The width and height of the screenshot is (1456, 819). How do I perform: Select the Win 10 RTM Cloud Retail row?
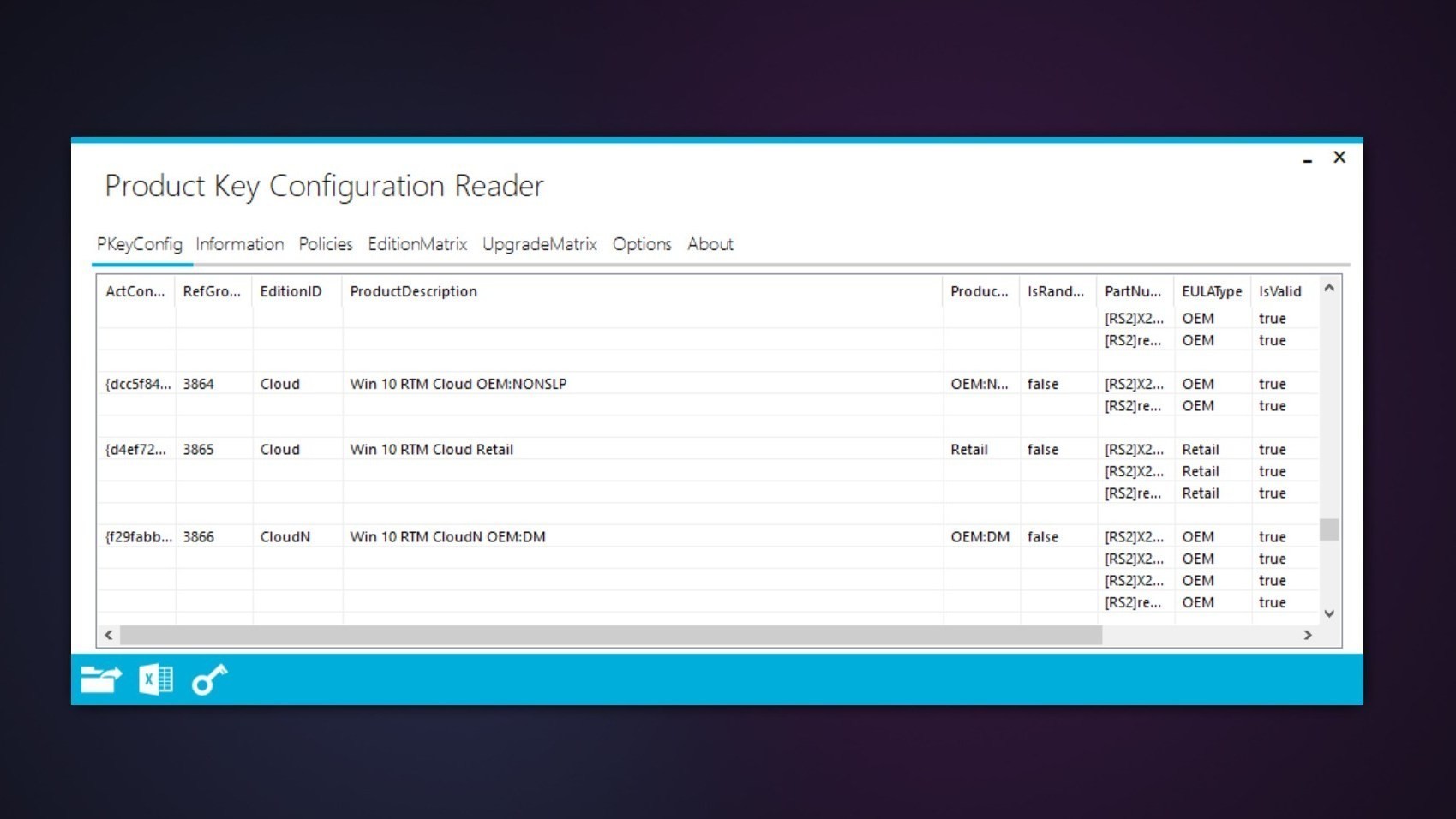point(431,450)
